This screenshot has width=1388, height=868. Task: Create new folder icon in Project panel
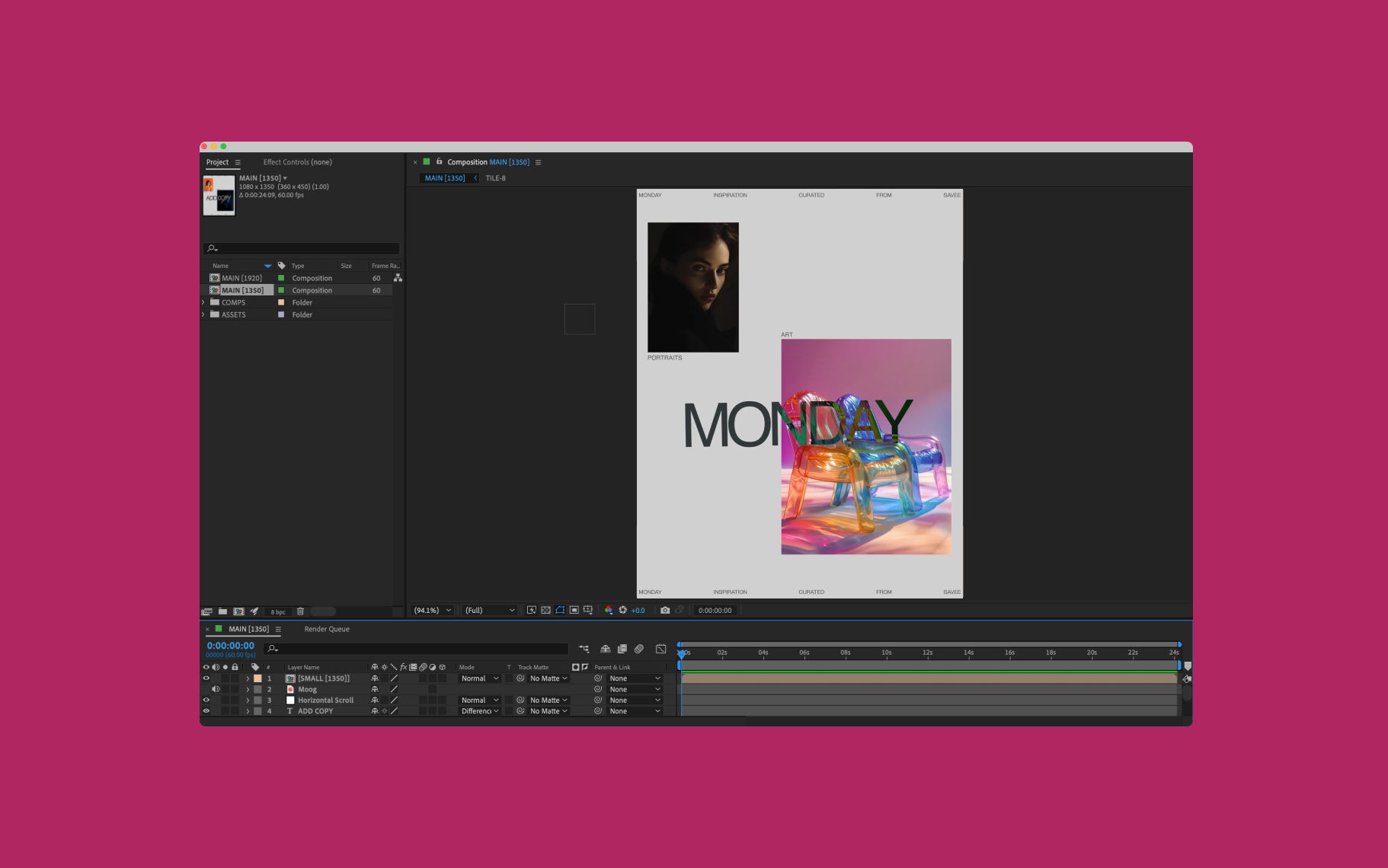(x=222, y=611)
